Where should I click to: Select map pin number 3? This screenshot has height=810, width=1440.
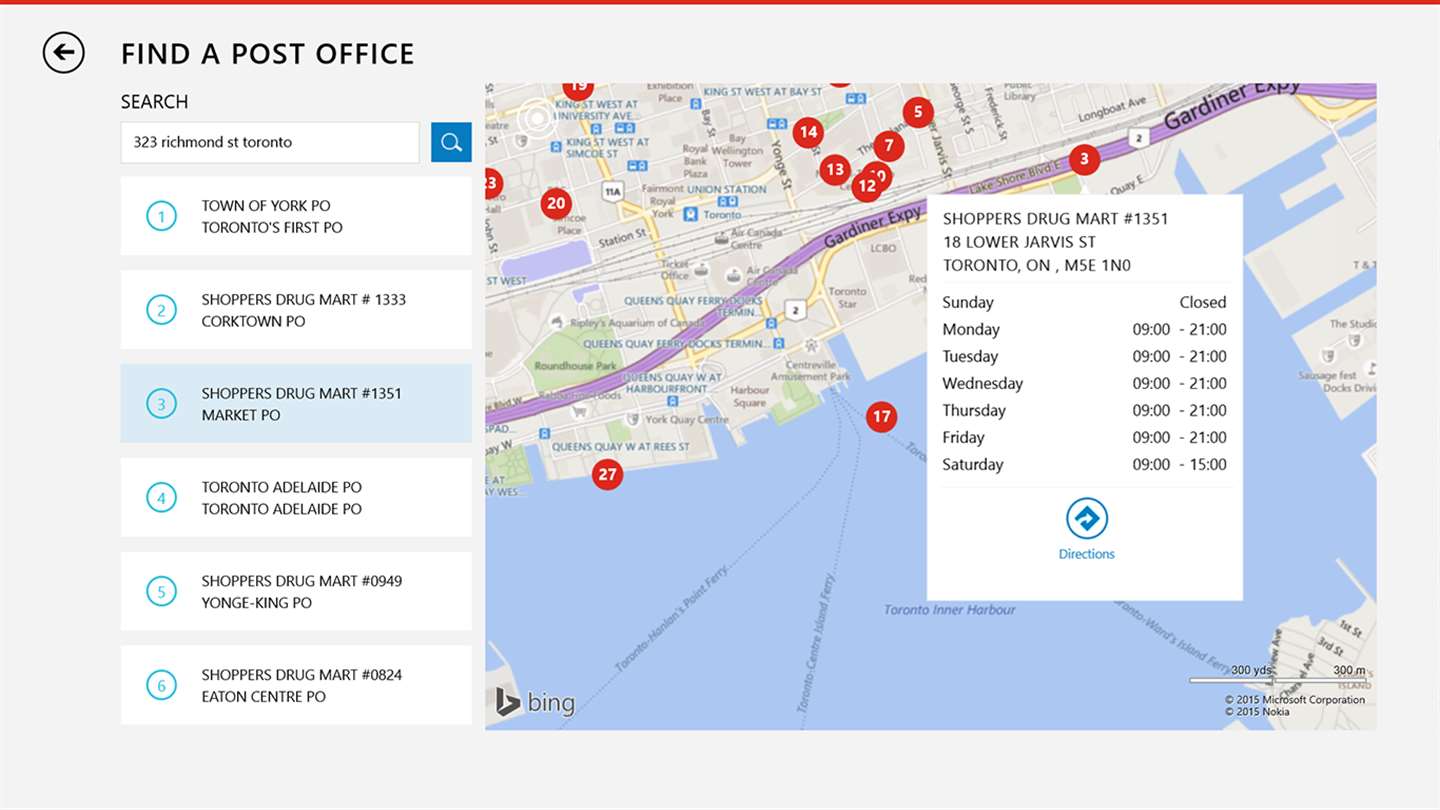point(1084,158)
